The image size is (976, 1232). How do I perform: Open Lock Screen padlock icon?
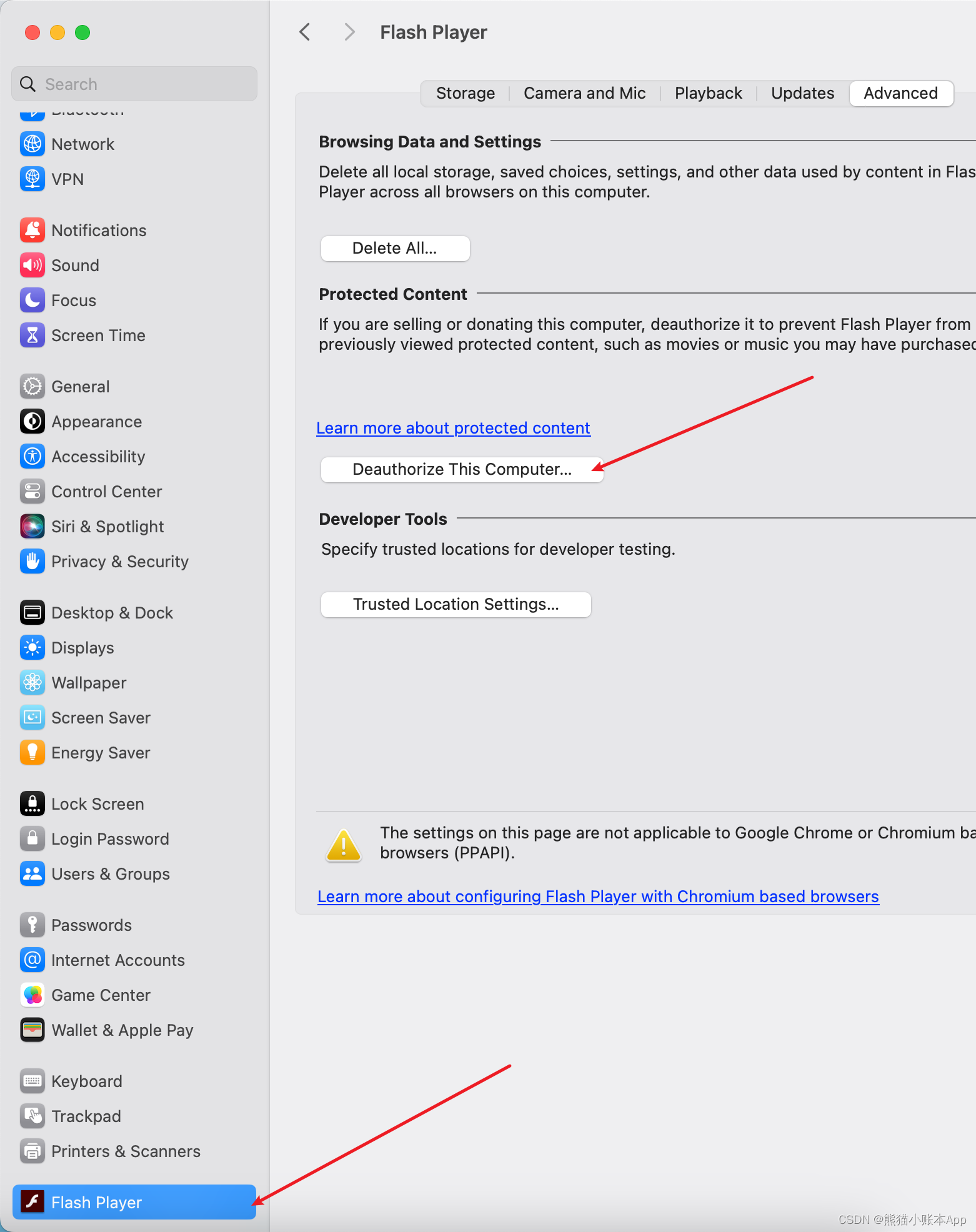point(32,804)
